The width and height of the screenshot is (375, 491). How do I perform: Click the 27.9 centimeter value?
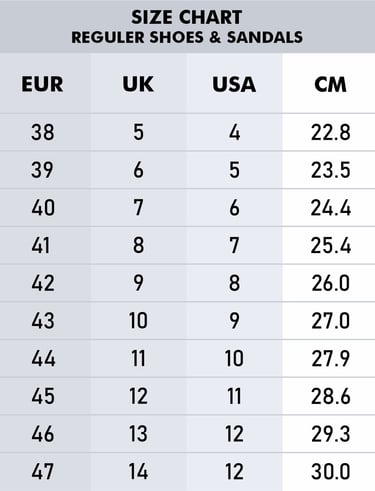point(330,358)
